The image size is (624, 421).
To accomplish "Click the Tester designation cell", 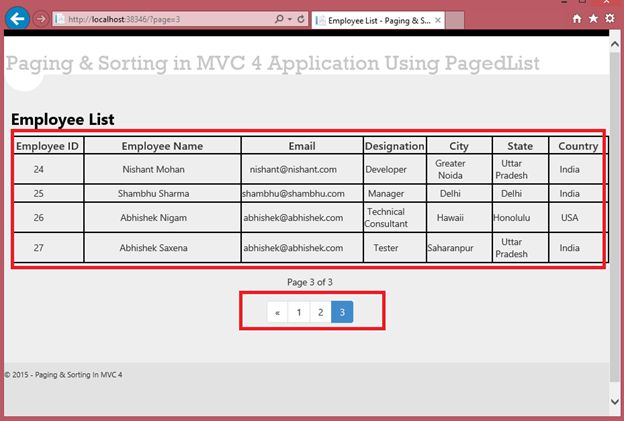I will (386, 248).
